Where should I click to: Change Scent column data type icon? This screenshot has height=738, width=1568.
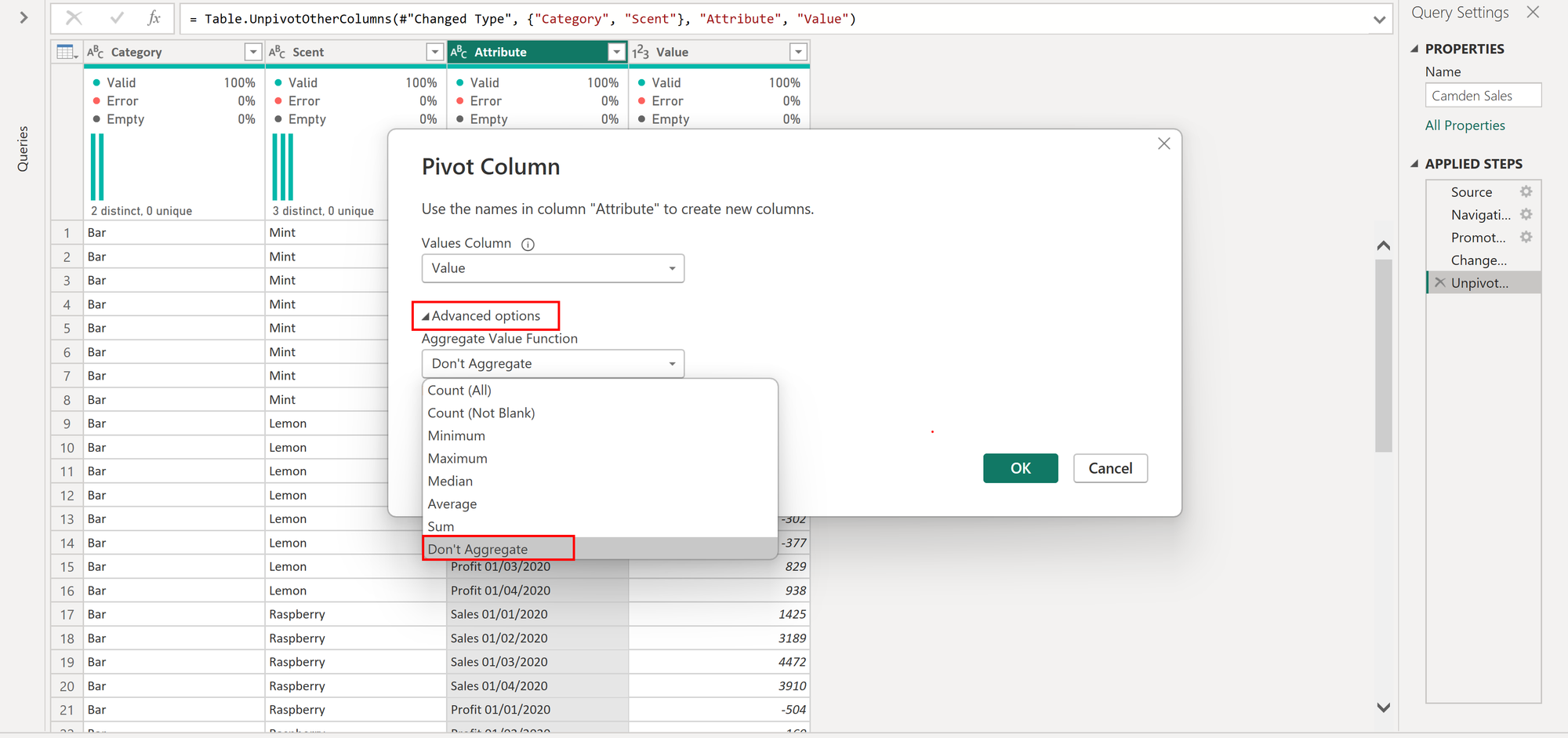click(278, 52)
